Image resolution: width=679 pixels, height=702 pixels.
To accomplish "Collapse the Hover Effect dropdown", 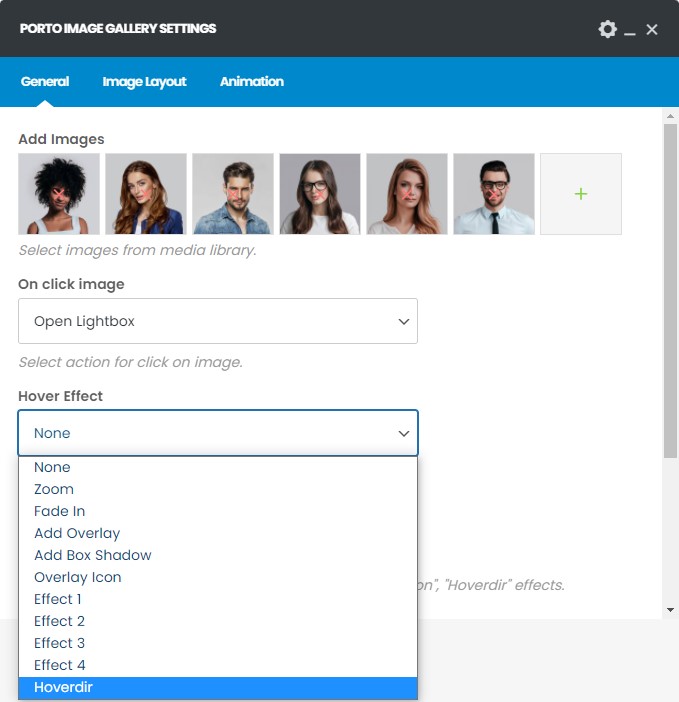I will (218, 433).
